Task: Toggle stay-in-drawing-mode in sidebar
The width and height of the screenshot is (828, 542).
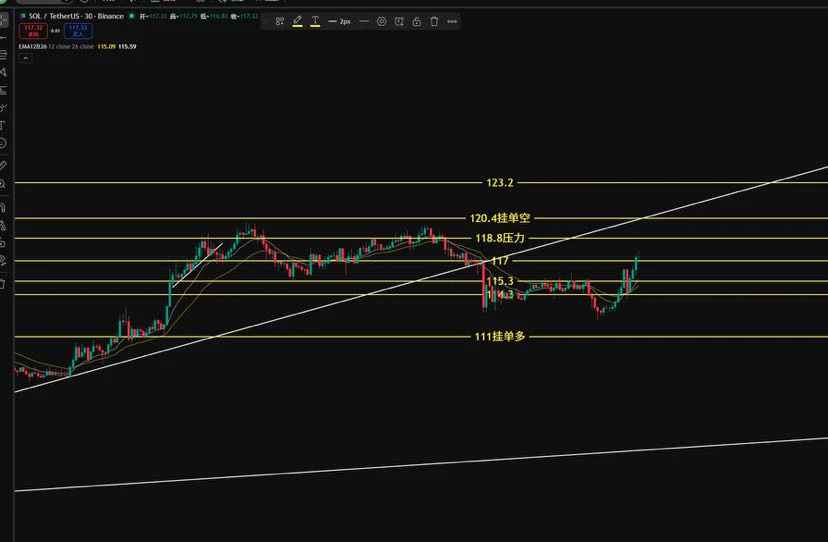Action: click(3, 225)
